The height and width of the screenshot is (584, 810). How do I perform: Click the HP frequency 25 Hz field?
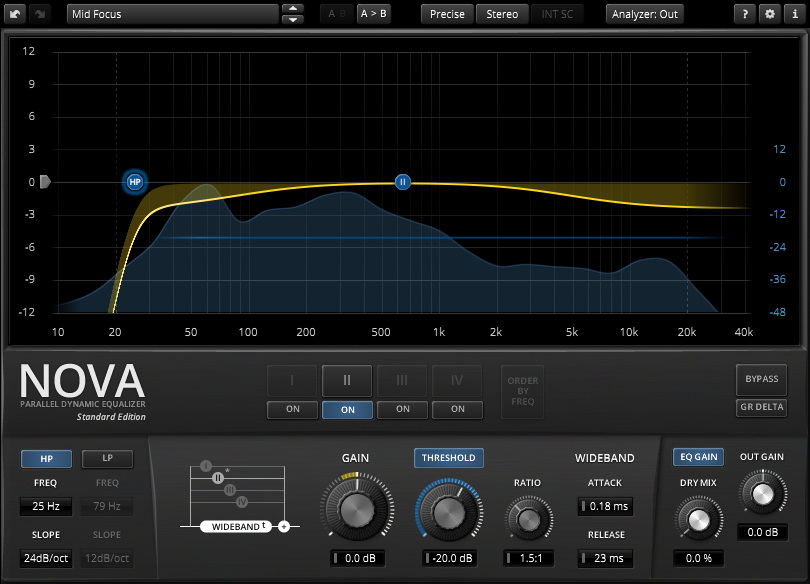(x=46, y=506)
